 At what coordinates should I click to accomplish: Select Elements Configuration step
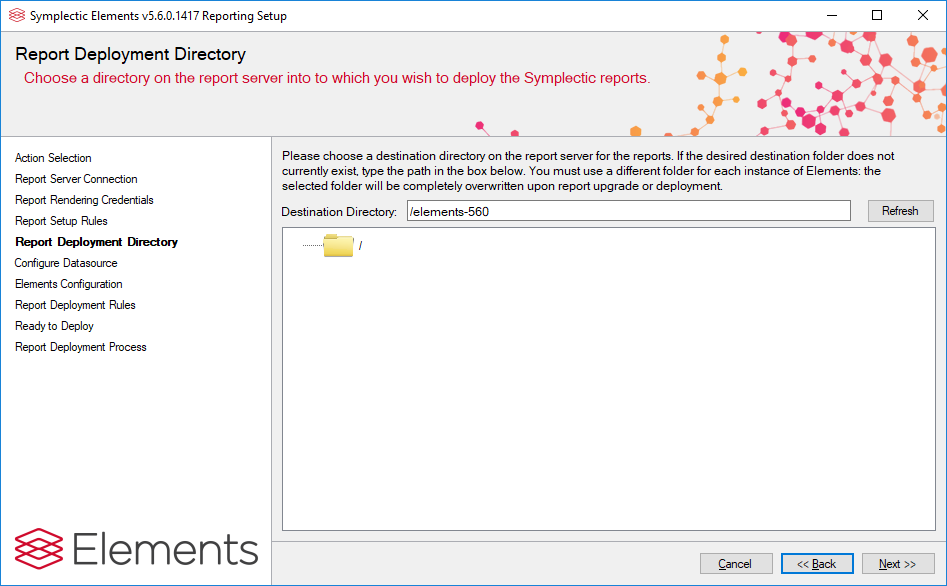coord(68,284)
